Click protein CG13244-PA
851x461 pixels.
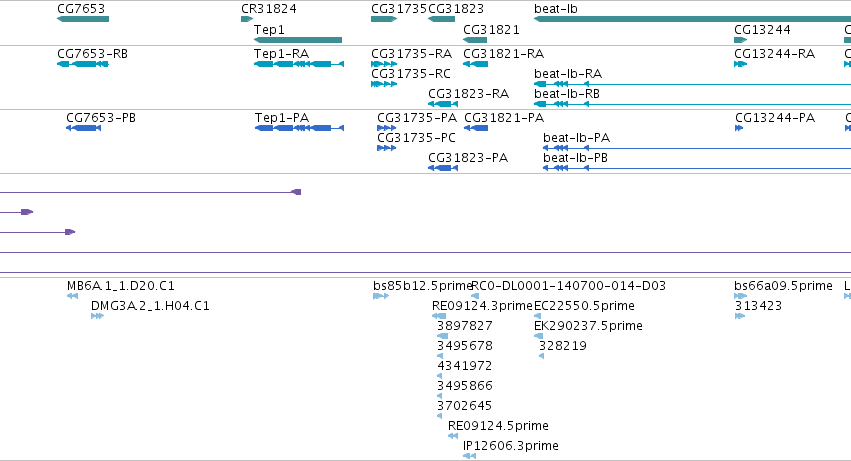[x=775, y=118]
